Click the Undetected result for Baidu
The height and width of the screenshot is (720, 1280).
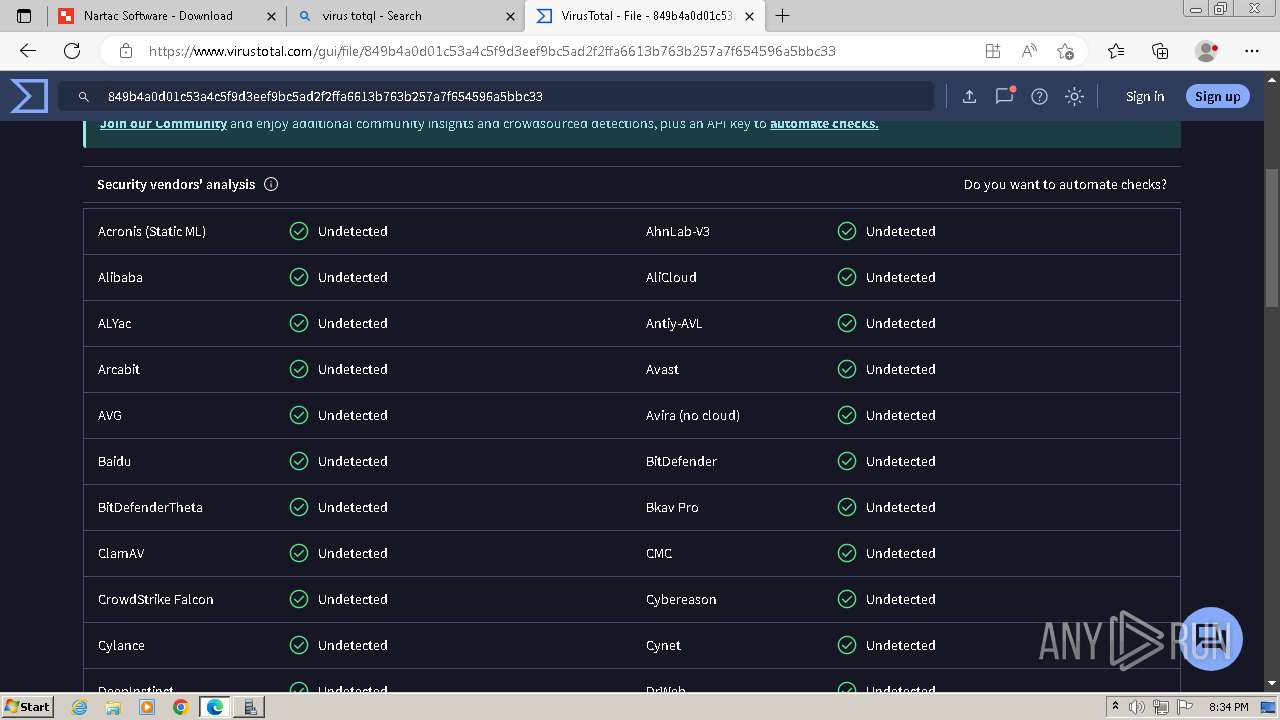click(353, 461)
